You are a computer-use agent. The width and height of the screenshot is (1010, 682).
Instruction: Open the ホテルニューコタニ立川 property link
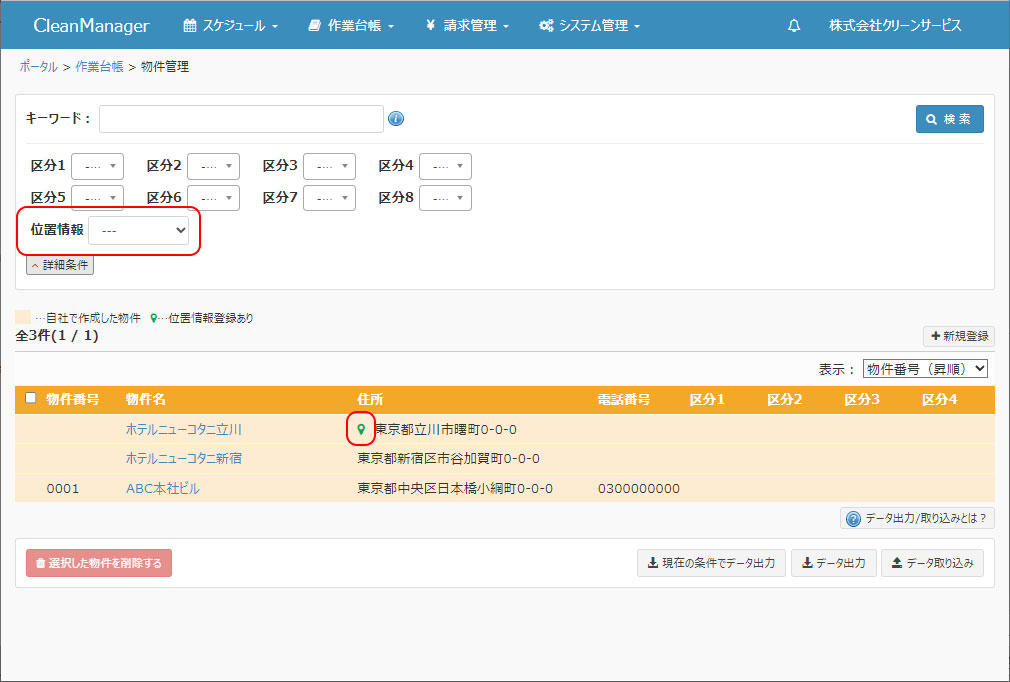(184, 430)
